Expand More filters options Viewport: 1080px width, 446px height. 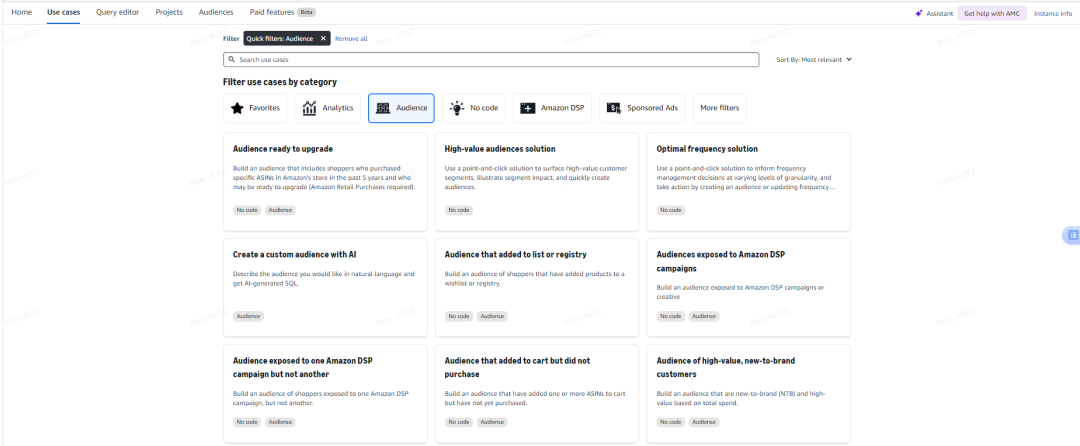pyautogui.click(x=720, y=108)
